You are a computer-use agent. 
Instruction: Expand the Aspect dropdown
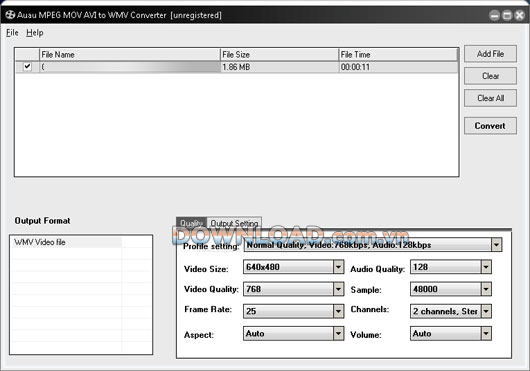[338, 333]
